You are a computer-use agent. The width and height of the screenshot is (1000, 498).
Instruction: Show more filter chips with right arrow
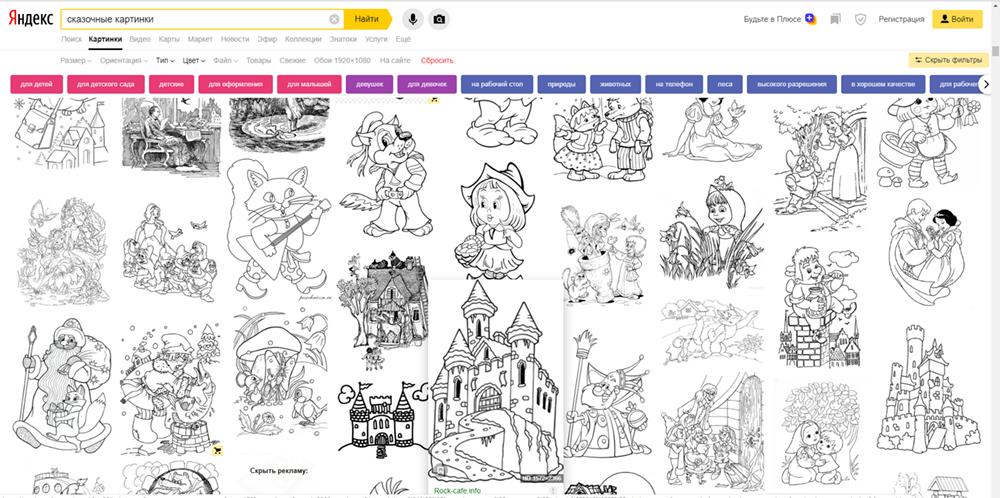(x=987, y=84)
